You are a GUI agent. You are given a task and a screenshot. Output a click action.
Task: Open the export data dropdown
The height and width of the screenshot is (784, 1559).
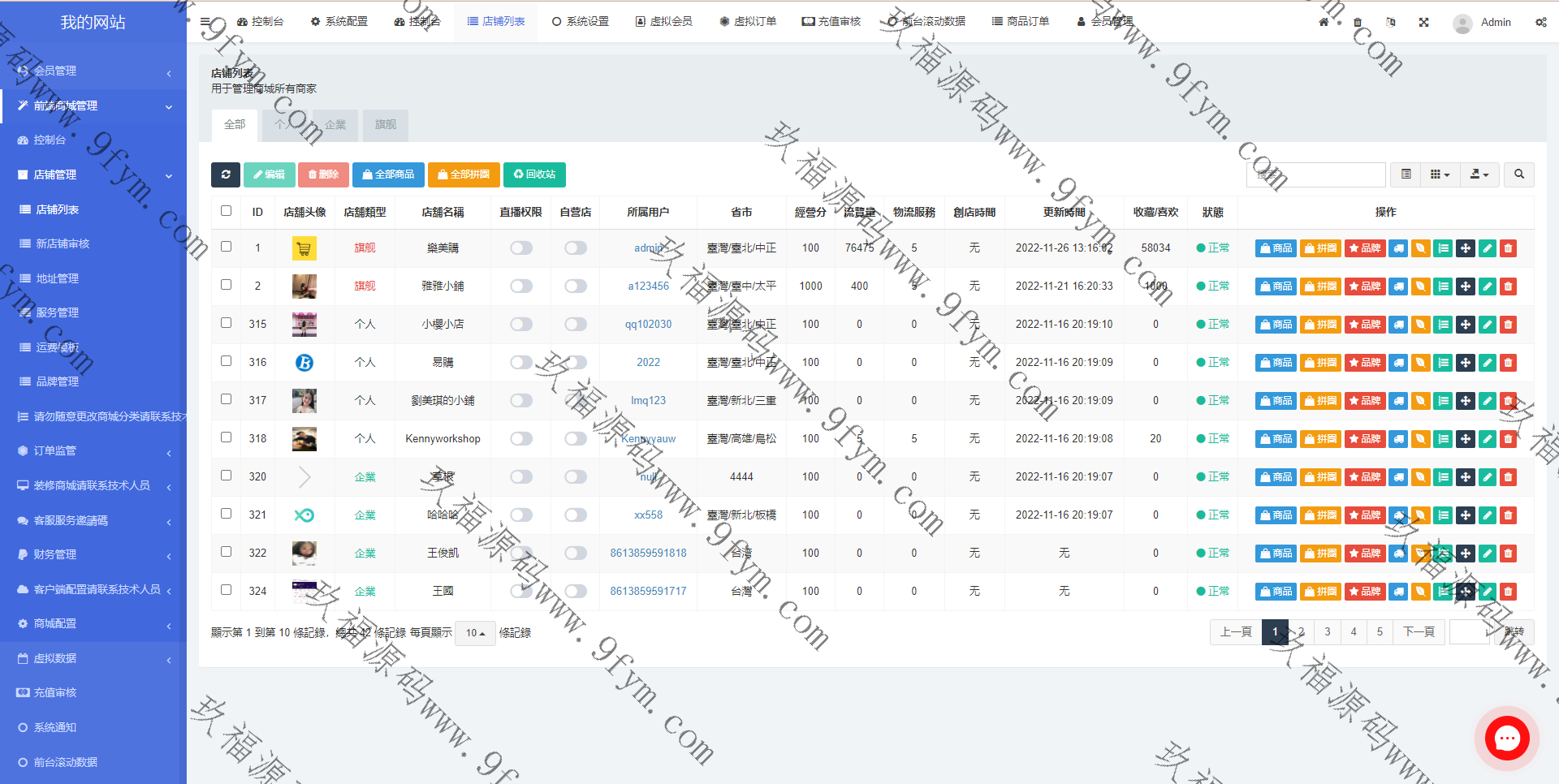pos(1479,174)
